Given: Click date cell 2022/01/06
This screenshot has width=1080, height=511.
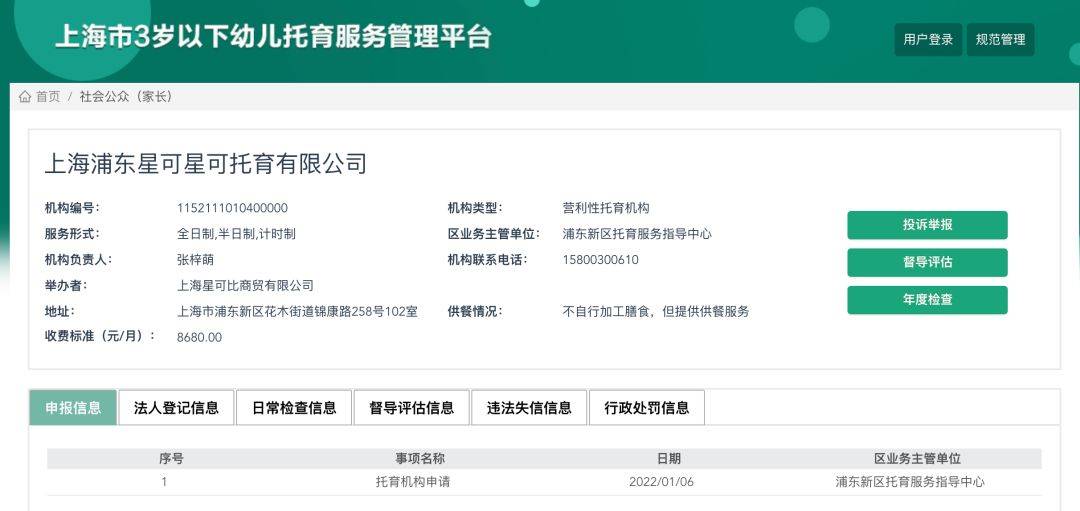Looking at the screenshot, I should [x=661, y=482].
